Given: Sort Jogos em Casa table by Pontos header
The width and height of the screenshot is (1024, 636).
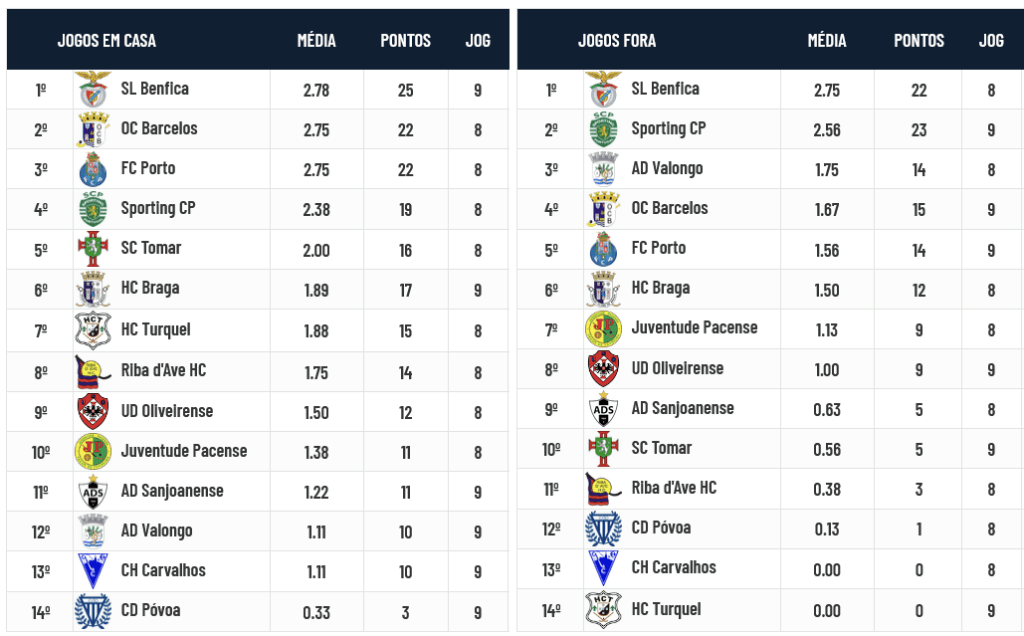Looking at the screenshot, I should [405, 41].
